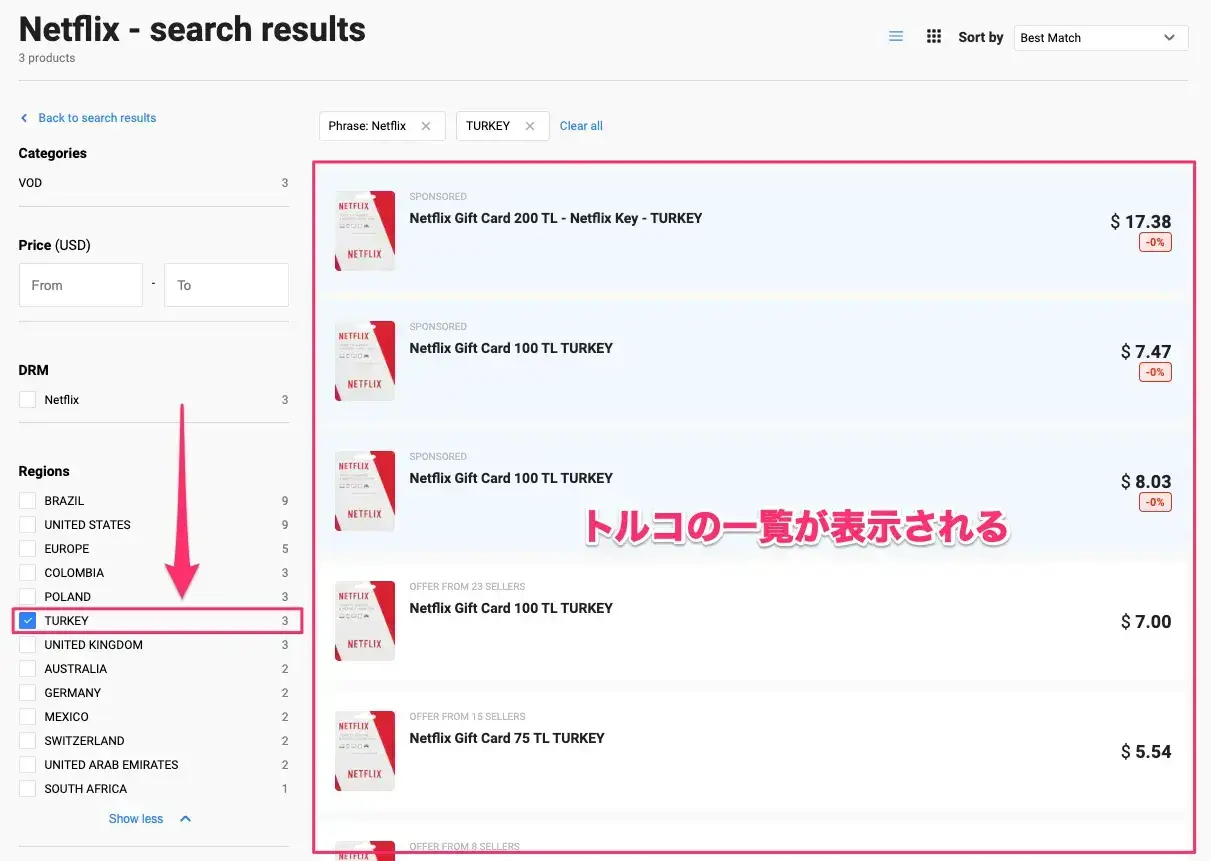The image size is (1211, 861).
Task: Check the UNITED STATES region box
Action: pyautogui.click(x=28, y=525)
